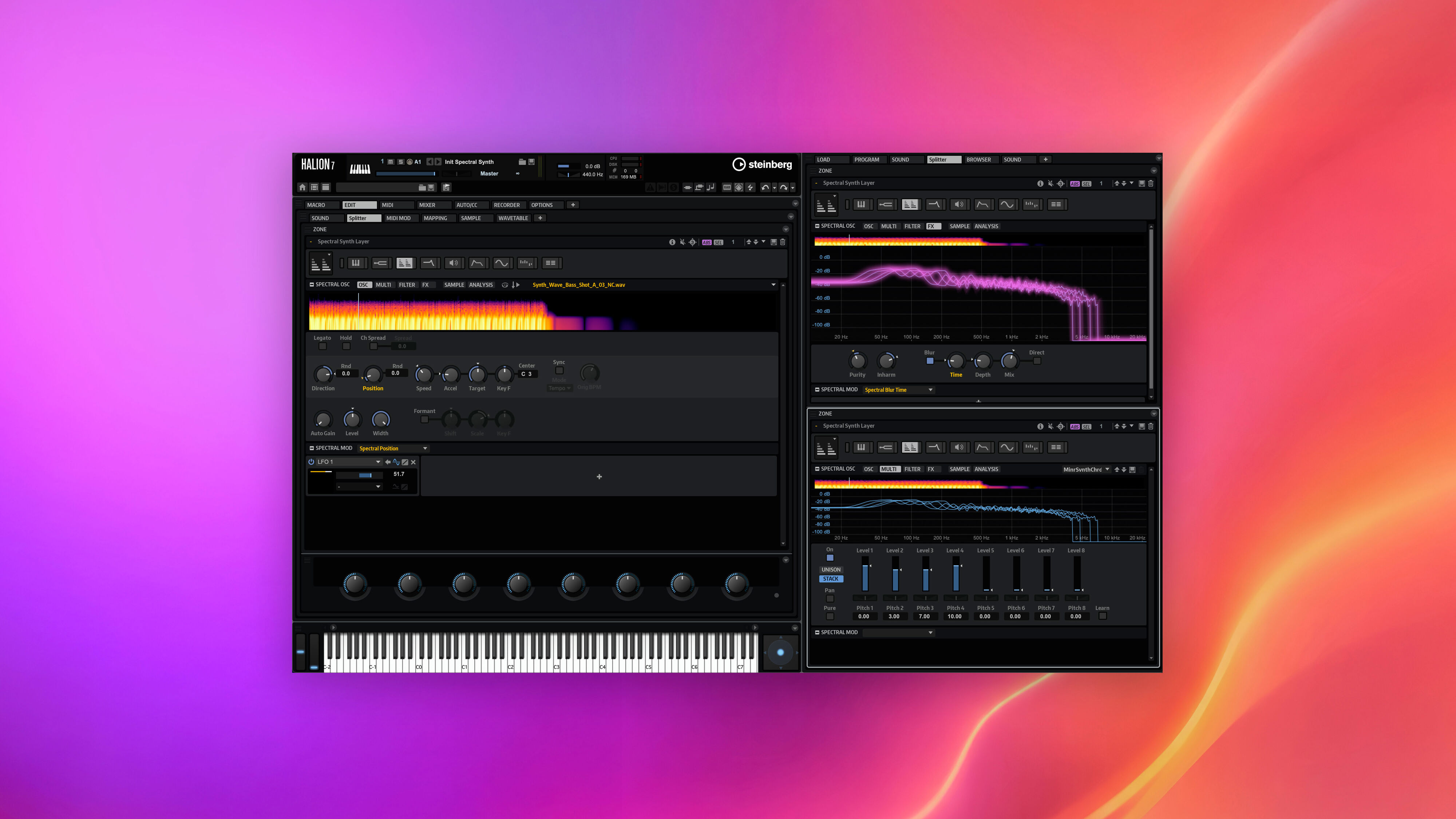Select the LFO sine wave icon
Screen dimensions: 1456x819
502,263
